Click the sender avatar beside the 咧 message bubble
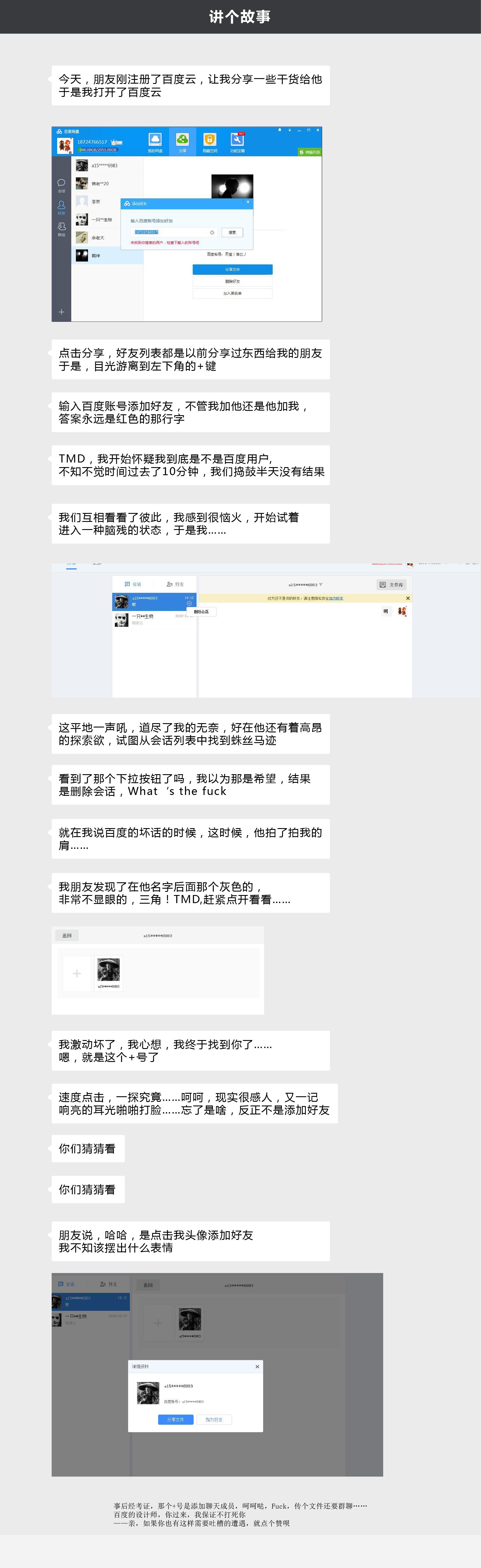Screen dimensions: 481x1568 (403, 611)
